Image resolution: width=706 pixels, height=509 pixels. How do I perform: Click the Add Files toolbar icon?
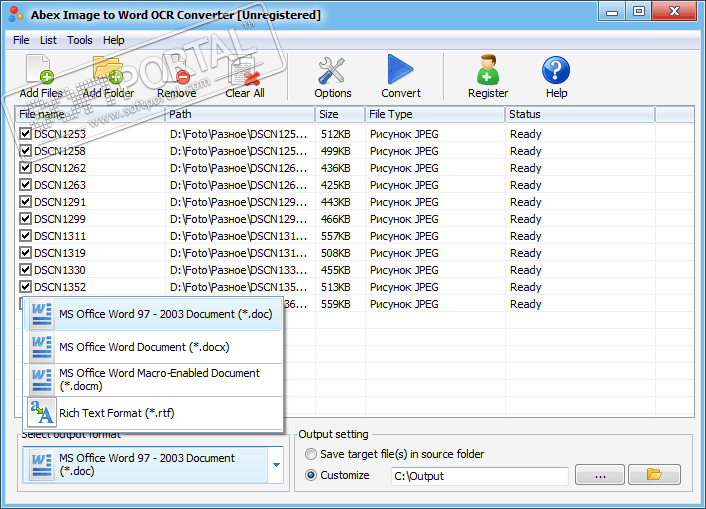click(40, 69)
